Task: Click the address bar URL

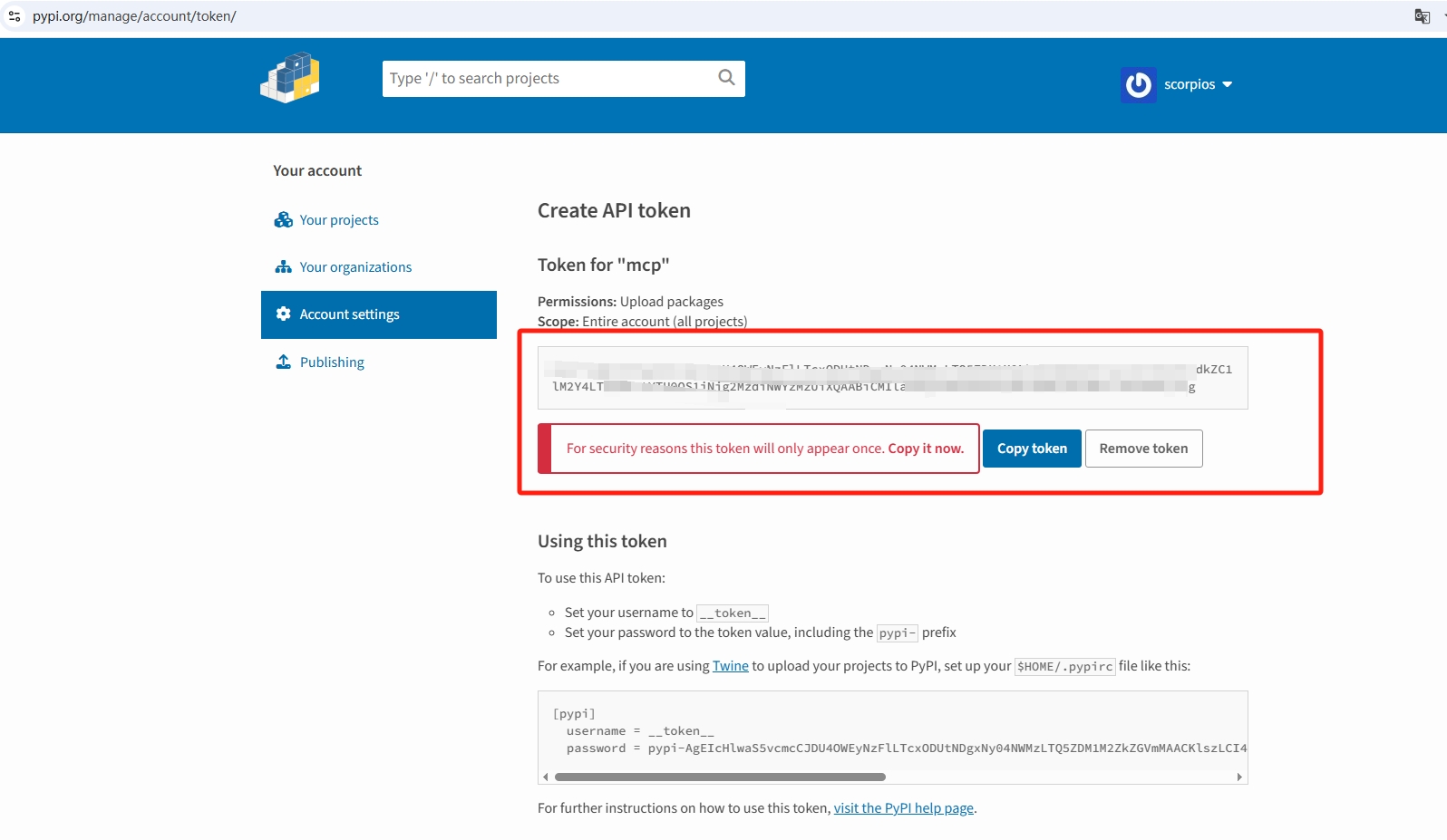Action: click(134, 16)
